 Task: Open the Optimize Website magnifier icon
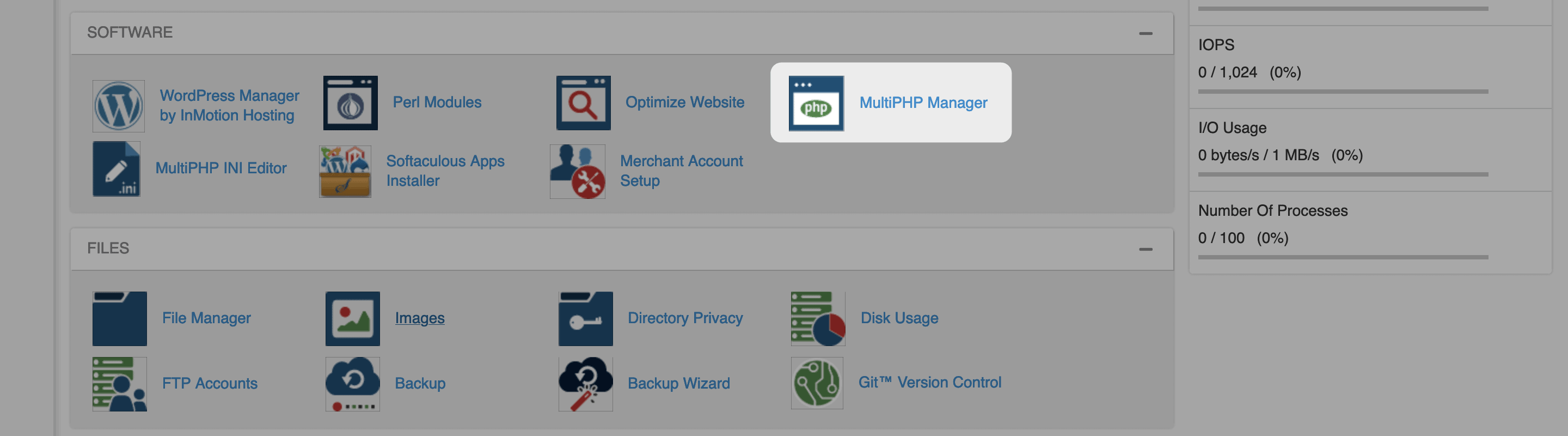pyautogui.click(x=583, y=103)
